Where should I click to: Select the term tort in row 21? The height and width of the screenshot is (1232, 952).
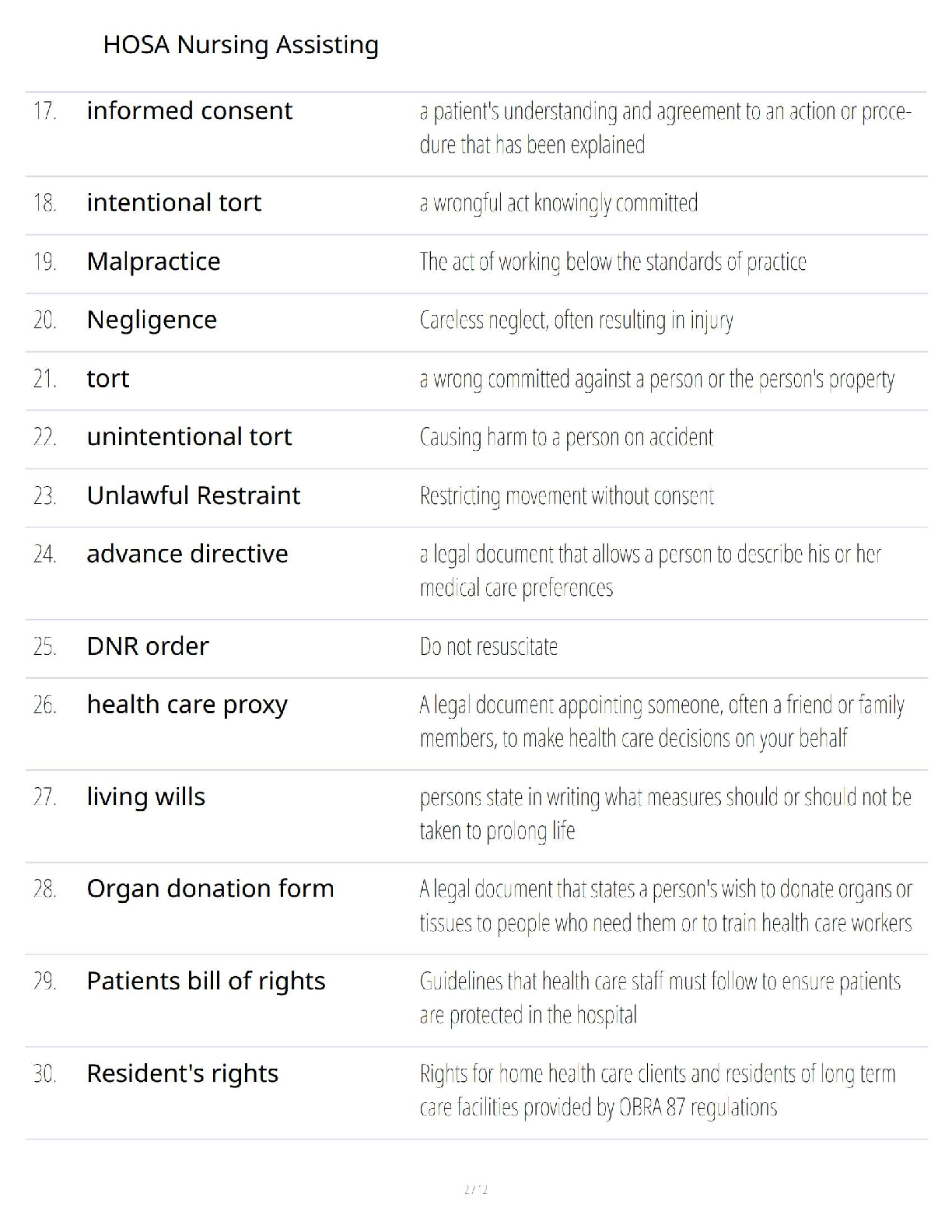107,379
